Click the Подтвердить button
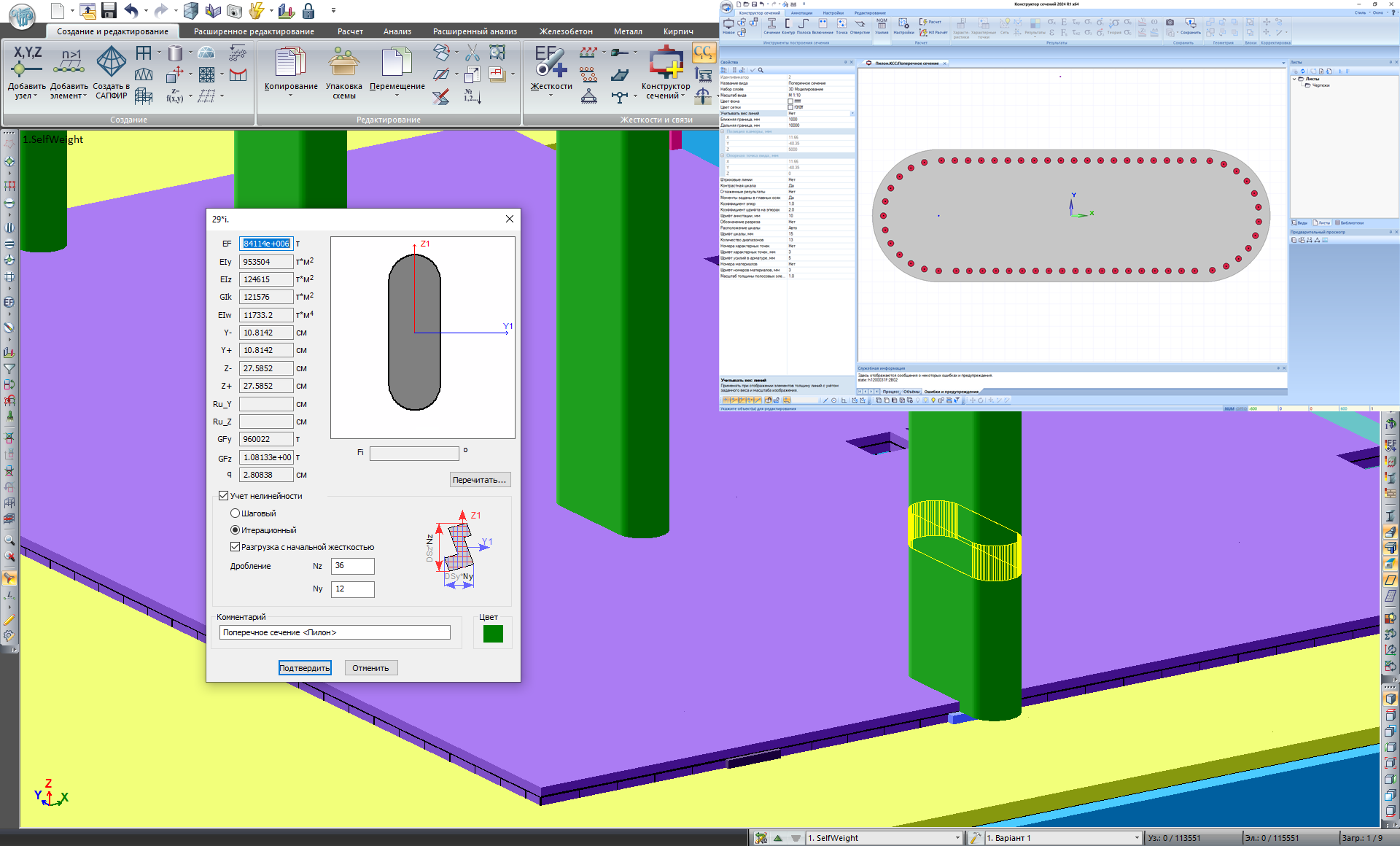1400x846 pixels. [x=305, y=668]
